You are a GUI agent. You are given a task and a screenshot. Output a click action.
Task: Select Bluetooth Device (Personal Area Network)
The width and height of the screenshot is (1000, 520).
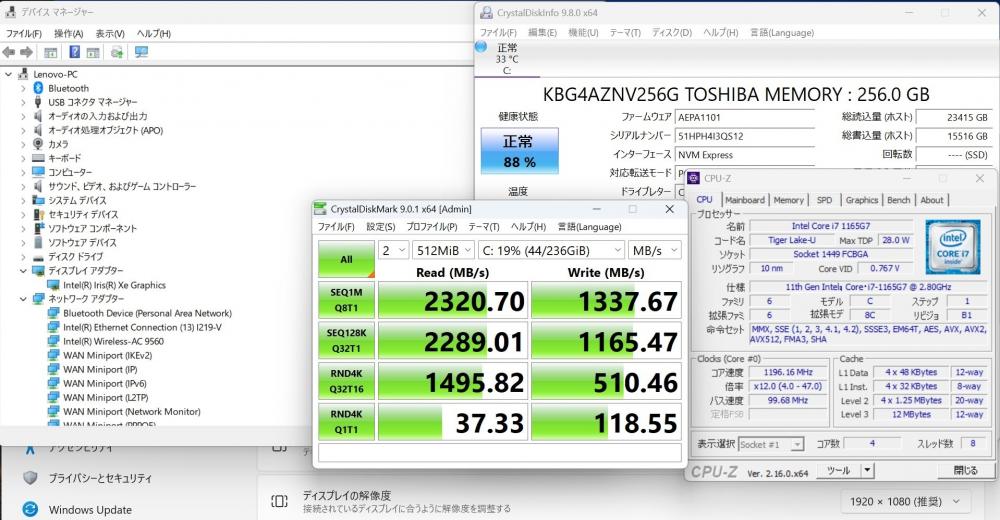point(147,313)
